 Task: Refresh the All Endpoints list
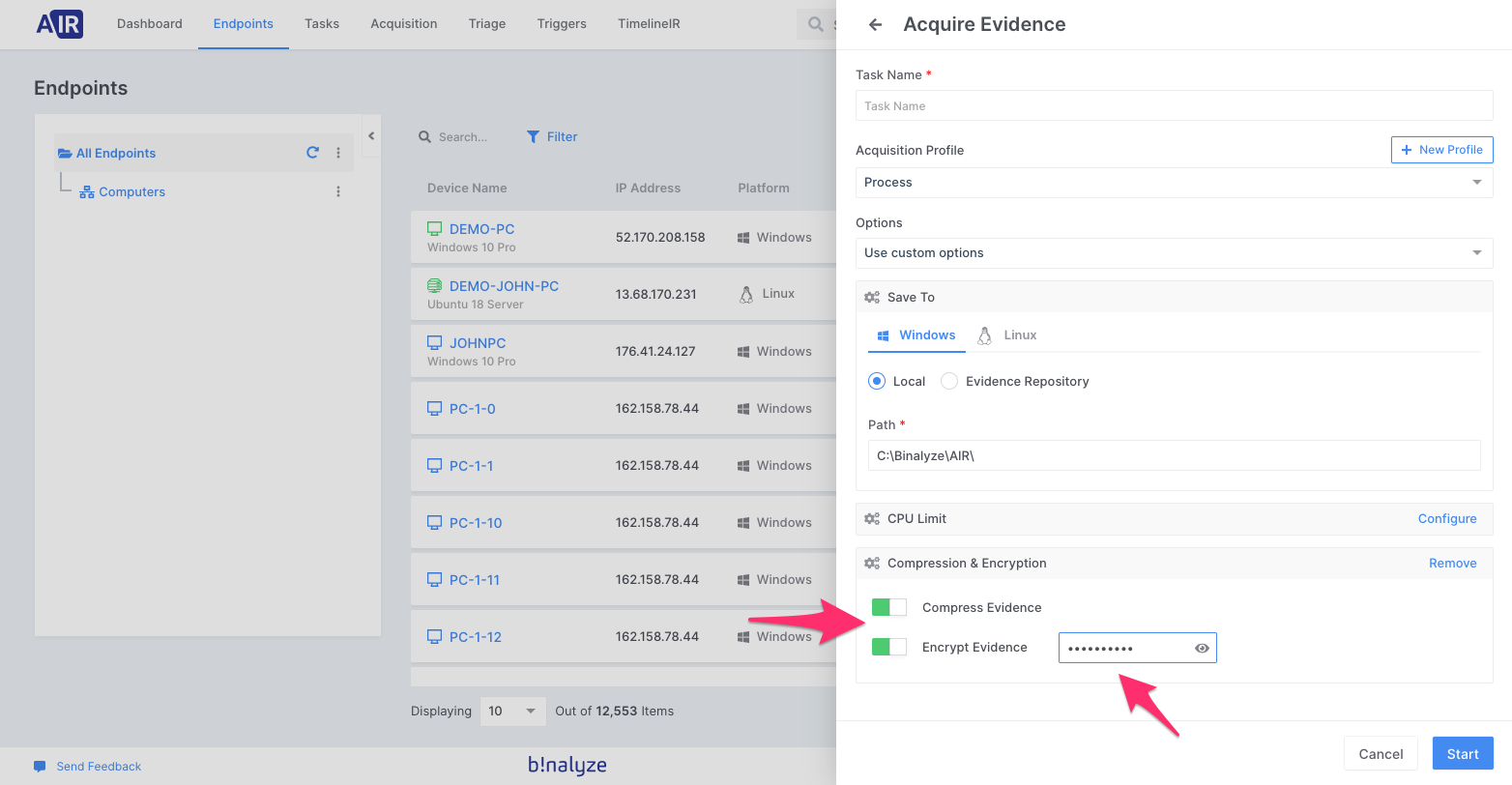312,153
